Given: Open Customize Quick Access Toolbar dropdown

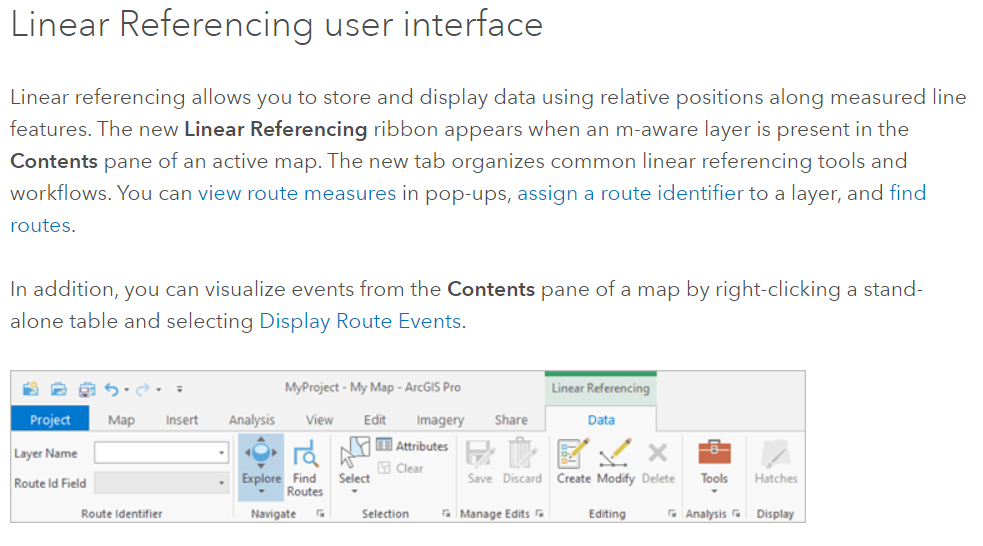Looking at the screenshot, I should 179,389.
